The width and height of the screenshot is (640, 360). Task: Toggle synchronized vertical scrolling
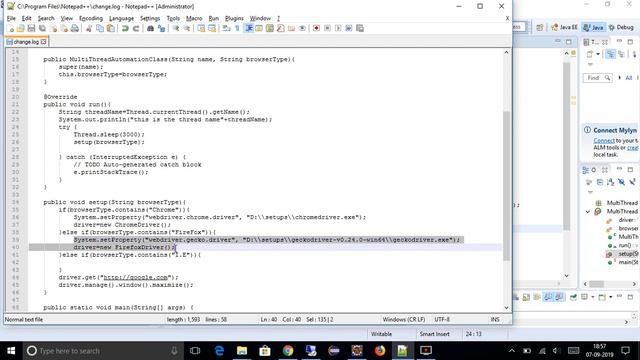pos(201,29)
